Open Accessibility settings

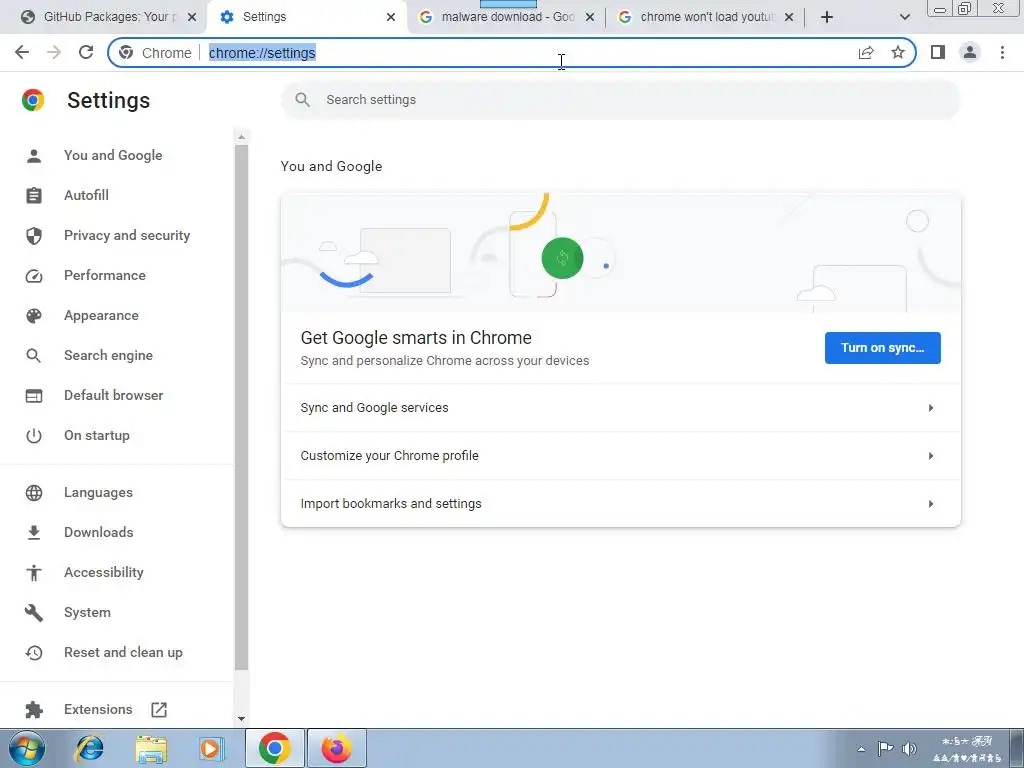tap(104, 573)
